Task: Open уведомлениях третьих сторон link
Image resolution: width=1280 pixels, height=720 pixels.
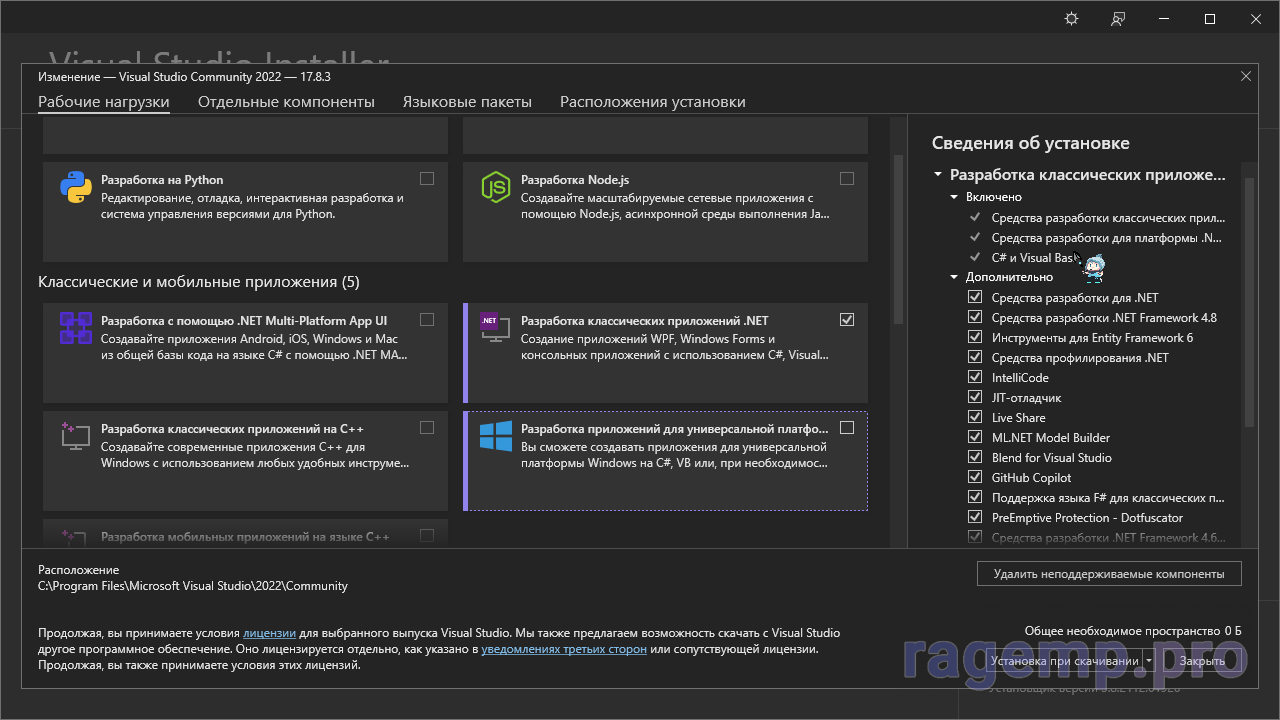Action: [x=564, y=649]
